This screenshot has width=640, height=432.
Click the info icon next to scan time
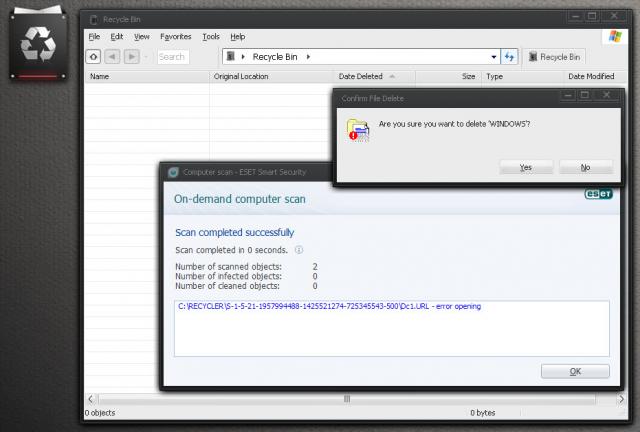[x=299, y=250]
